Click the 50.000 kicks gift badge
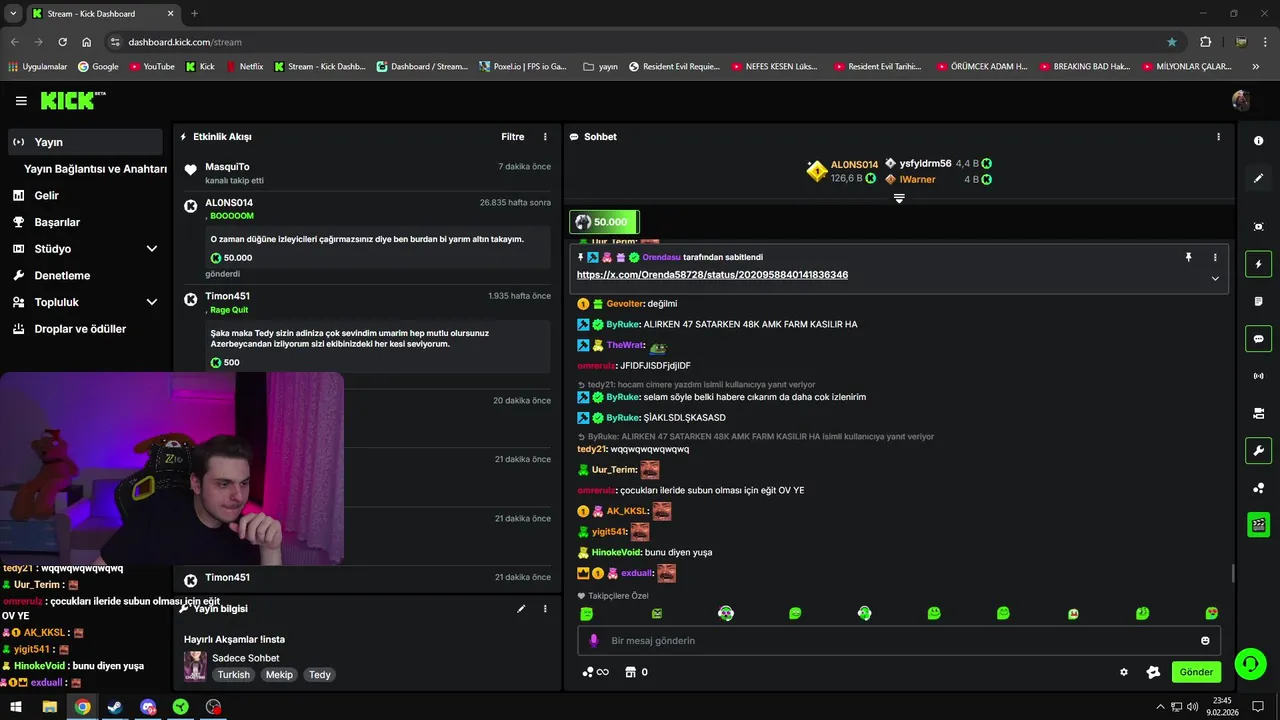Screen dimensions: 1280x720 coord(604,222)
